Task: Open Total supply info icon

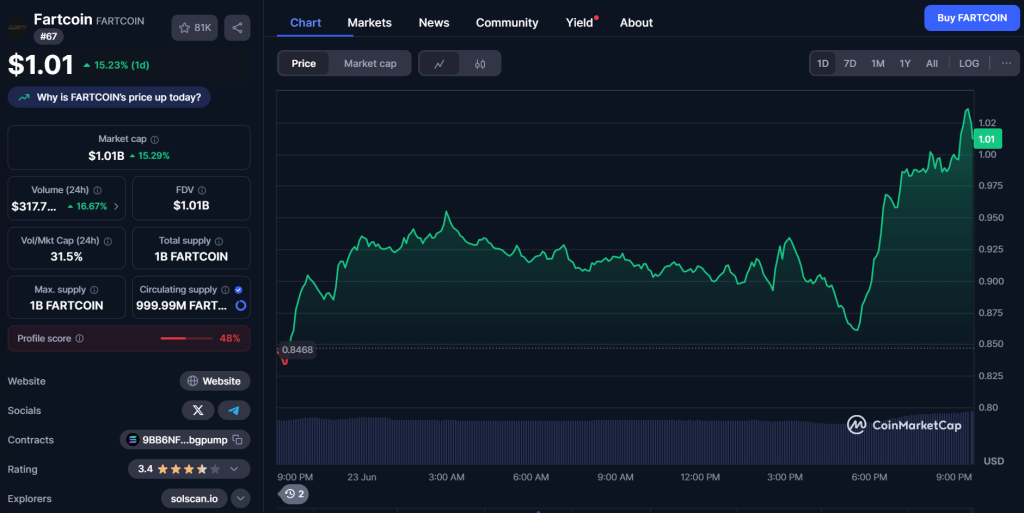Action: (x=219, y=241)
